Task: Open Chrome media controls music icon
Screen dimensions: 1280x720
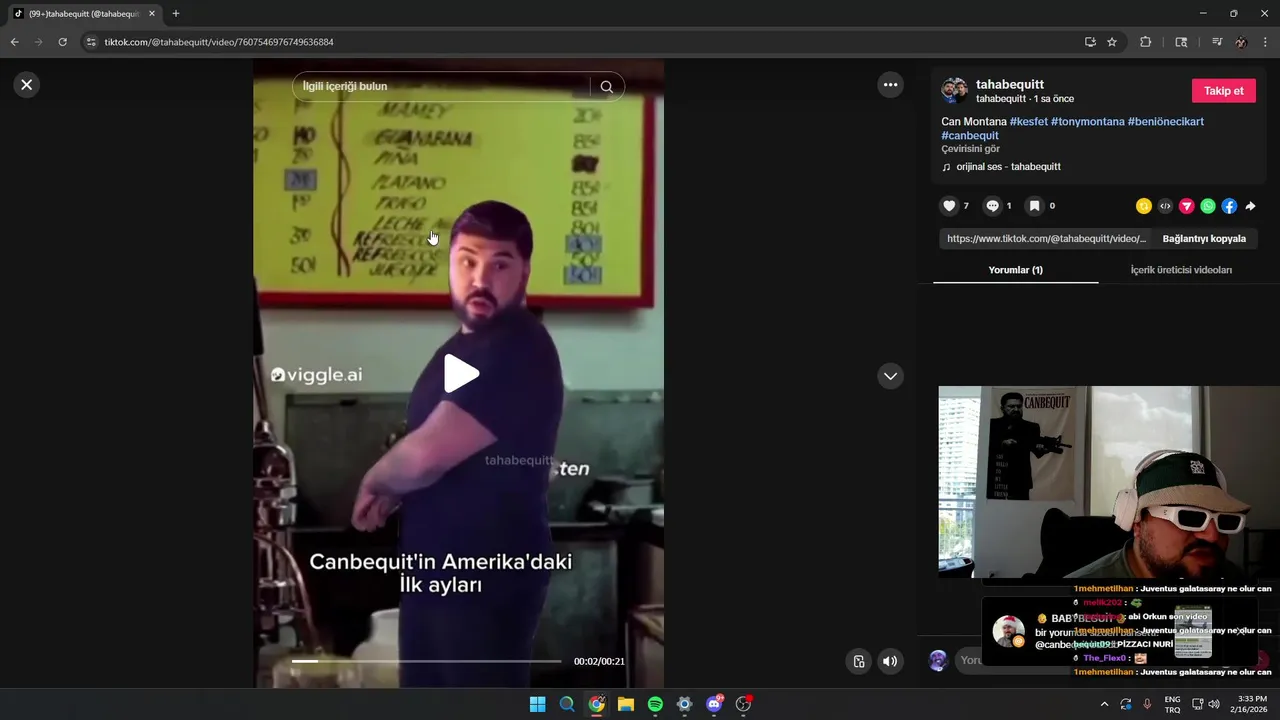Action: pos(1217,42)
